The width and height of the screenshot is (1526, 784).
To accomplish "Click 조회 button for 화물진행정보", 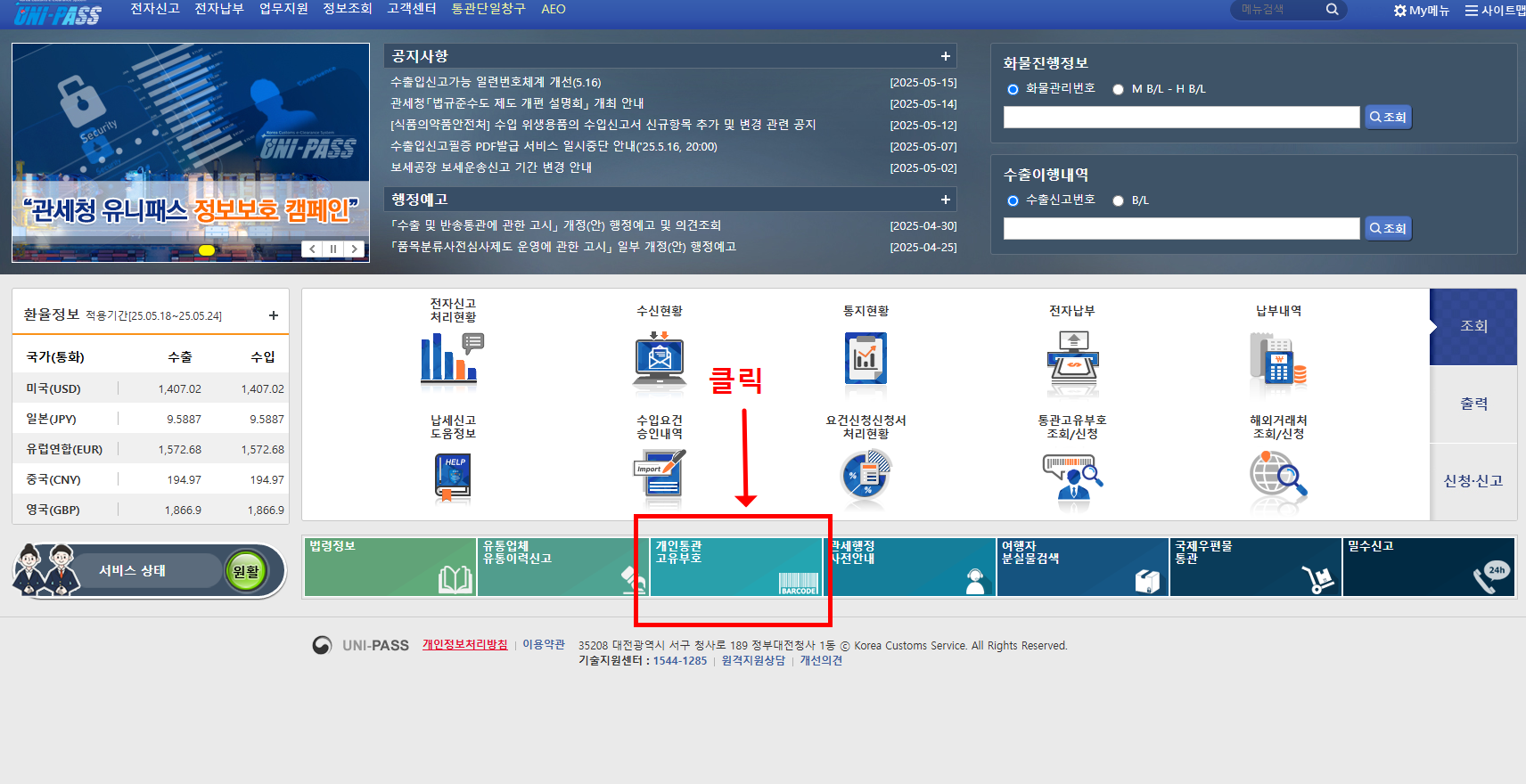I will point(1388,118).
